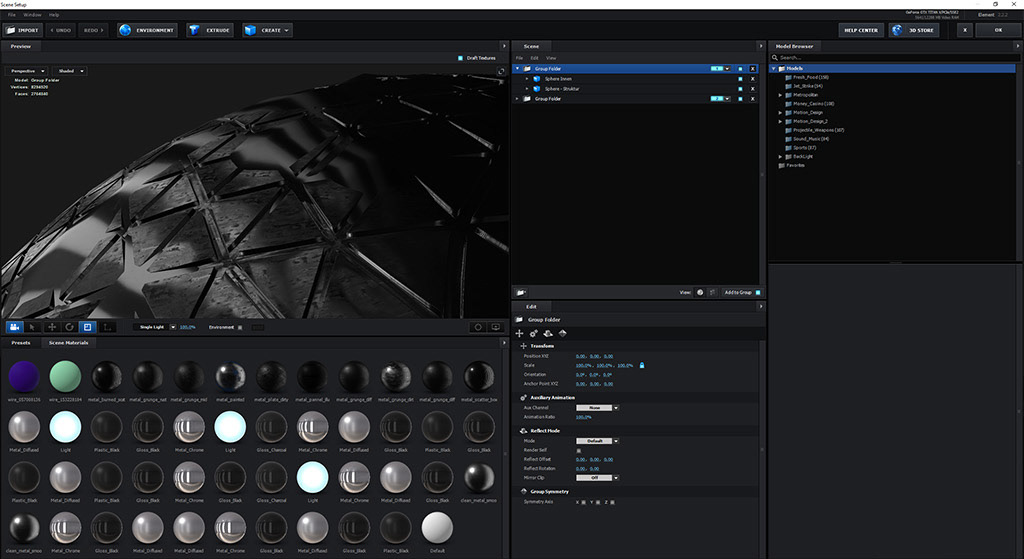Remove the selected Group Folder with its X
The height and width of the screenshot is (559, 1024).
752,69
